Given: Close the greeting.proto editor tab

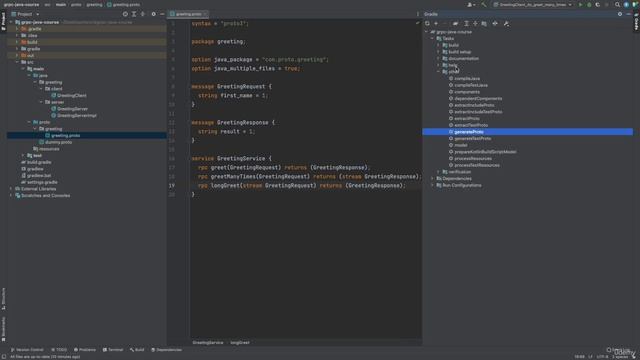Looking at the screenshot, I should (205, 14).
